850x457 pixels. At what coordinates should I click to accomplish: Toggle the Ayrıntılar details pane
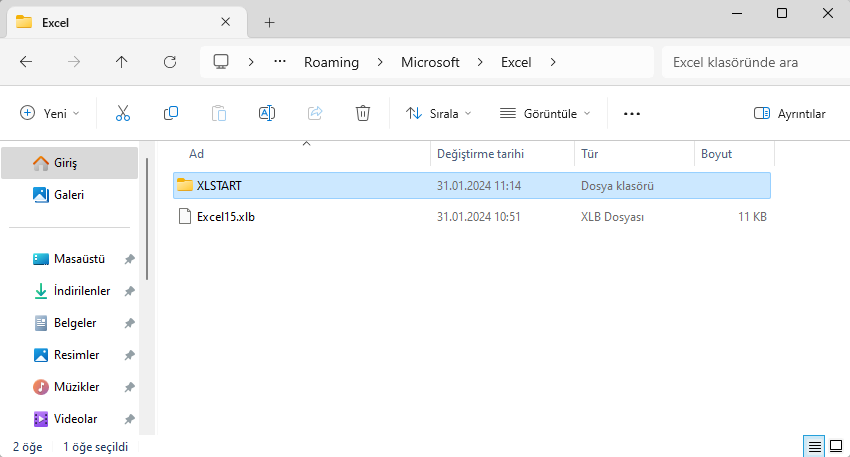click(789, 113)
